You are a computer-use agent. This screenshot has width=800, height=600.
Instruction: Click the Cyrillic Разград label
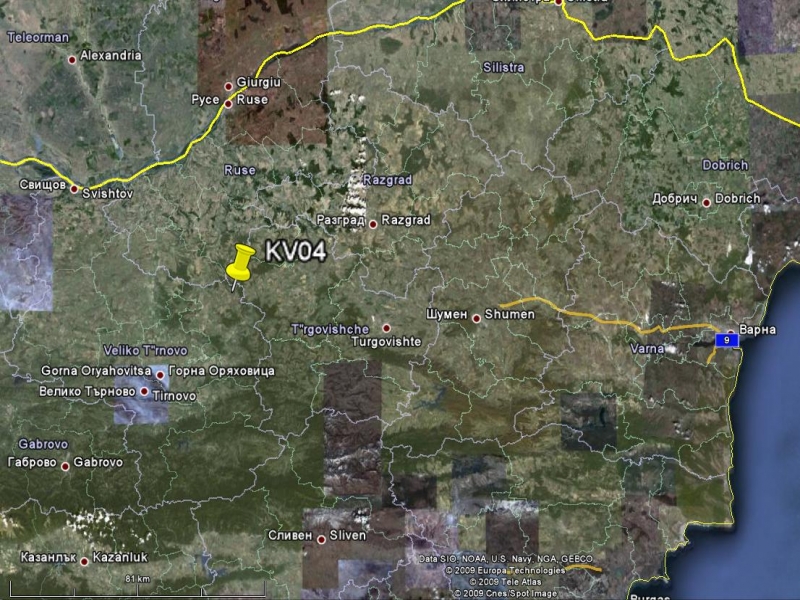pyautogui.click(x=340, y=220)
